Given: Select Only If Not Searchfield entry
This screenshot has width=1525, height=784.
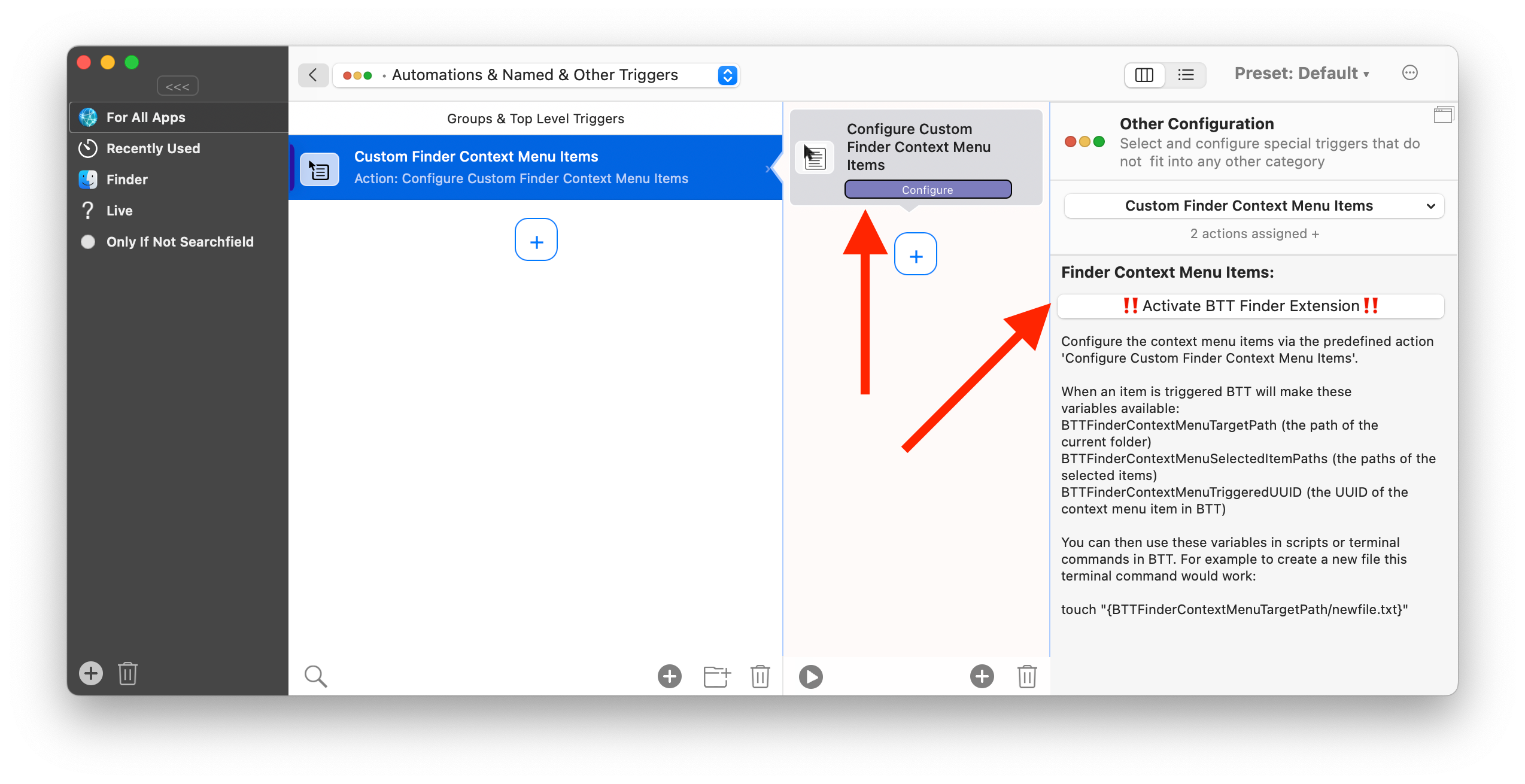Looking at the screenshot, I should pyautogui.click(x=178, y=242).
